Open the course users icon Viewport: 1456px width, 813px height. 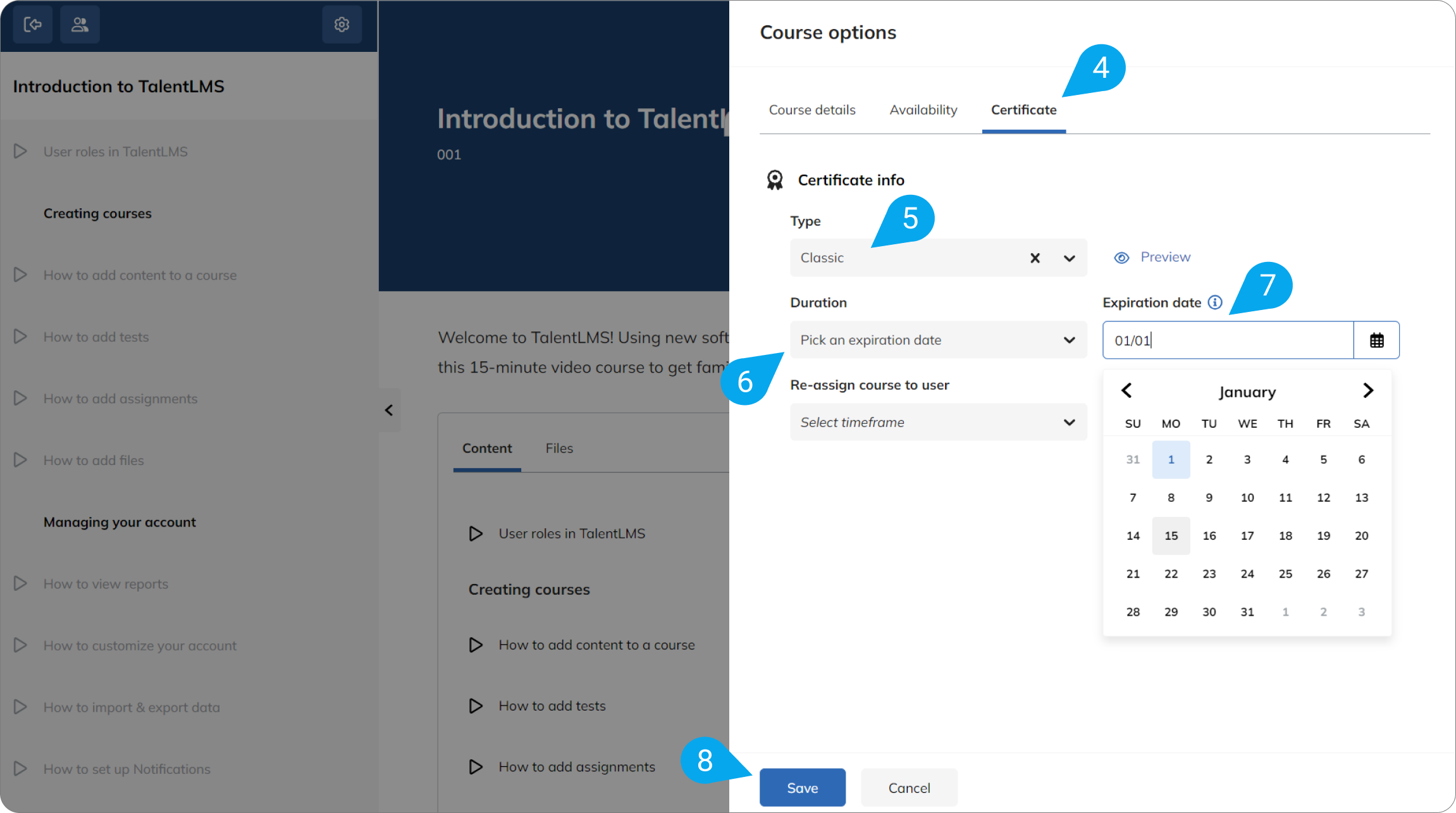[80, 25]
